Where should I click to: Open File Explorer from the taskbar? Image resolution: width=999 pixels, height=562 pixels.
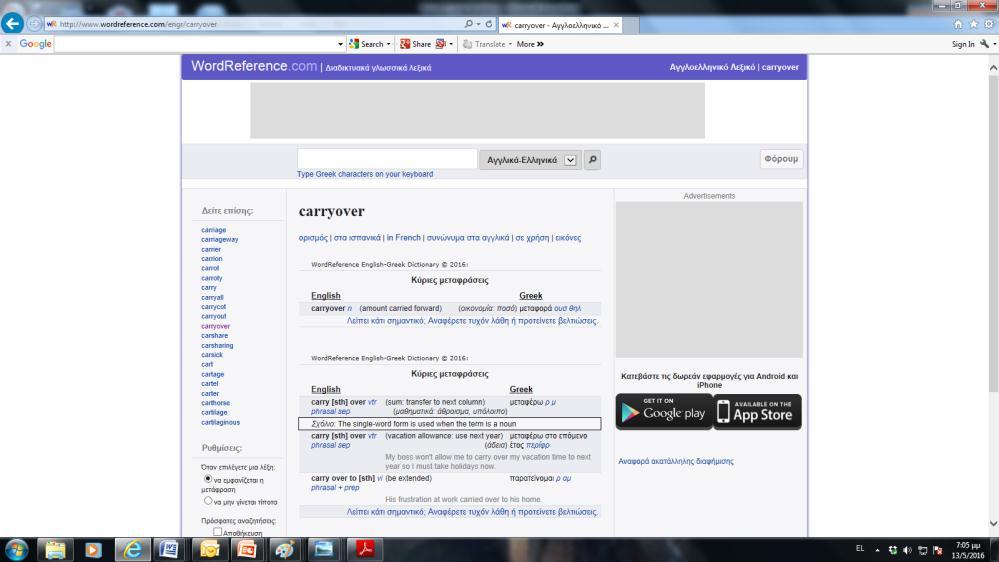point(55,549)
